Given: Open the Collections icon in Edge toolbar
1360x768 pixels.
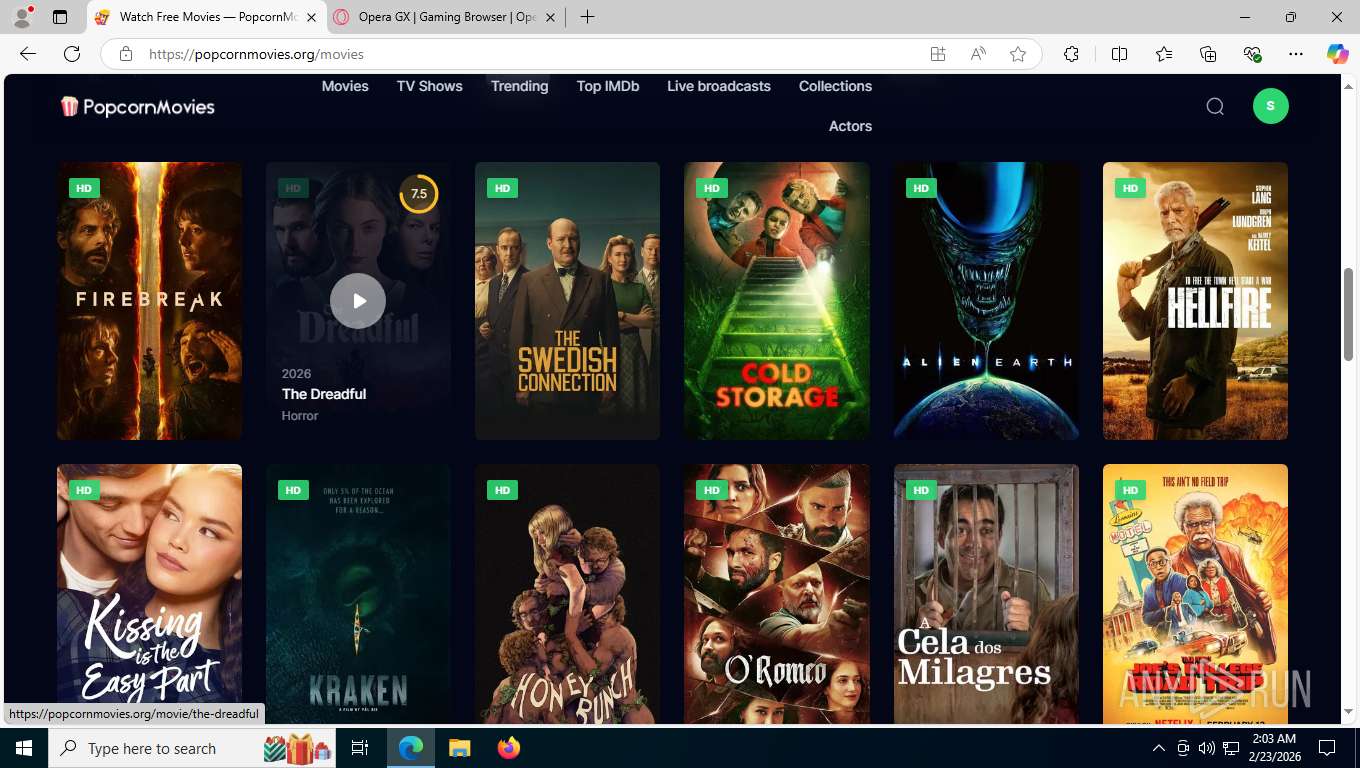Looking at the screenshot, I should pyautogui.click(x=1208, y=54).
